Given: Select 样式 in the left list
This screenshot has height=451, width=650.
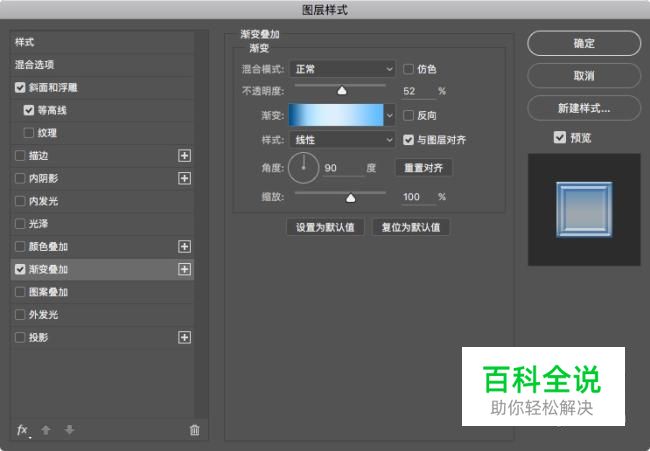Looking at the screenshot, I should (x=102, y=42).
